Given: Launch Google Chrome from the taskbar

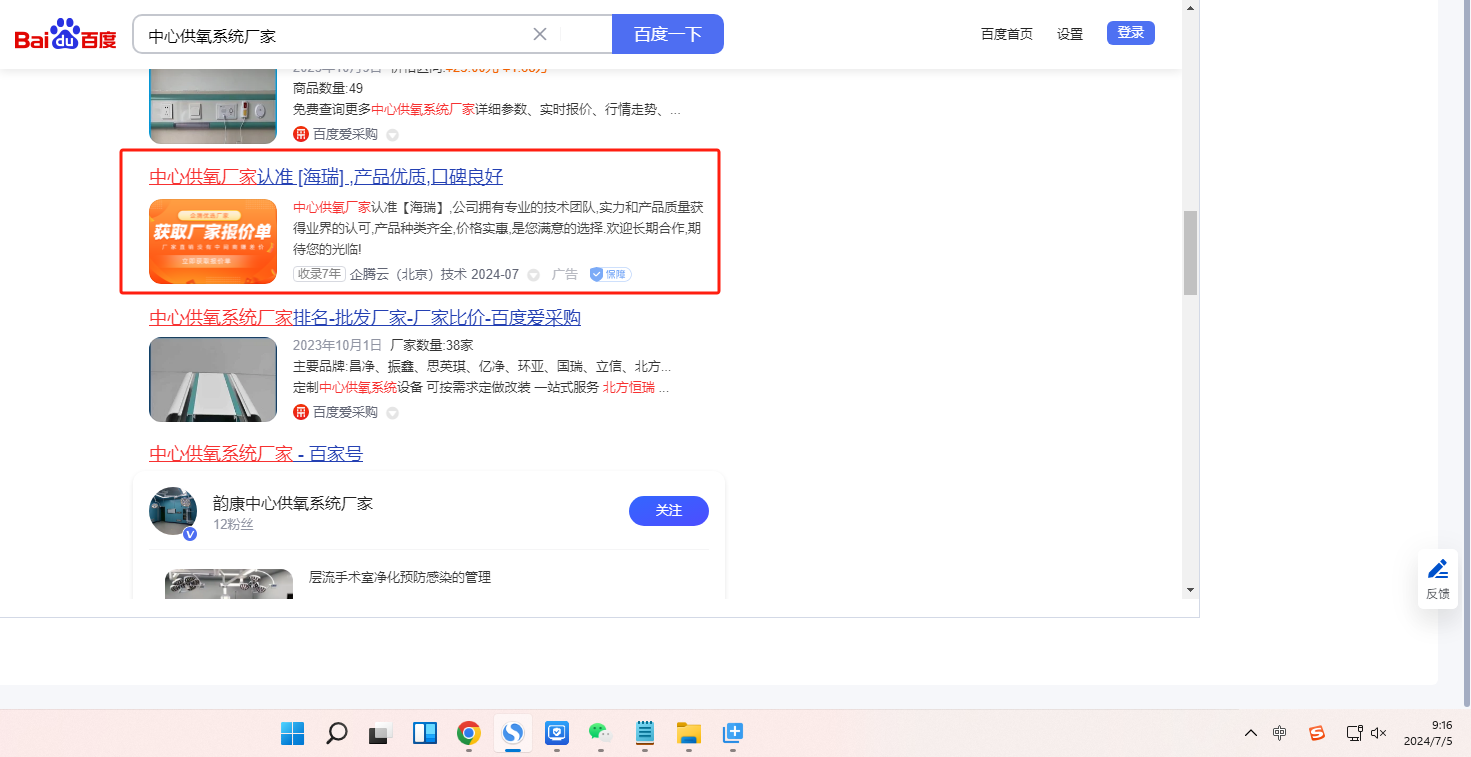Looking at the screenshot, I should pyautogui.click(x=468, y=733).
